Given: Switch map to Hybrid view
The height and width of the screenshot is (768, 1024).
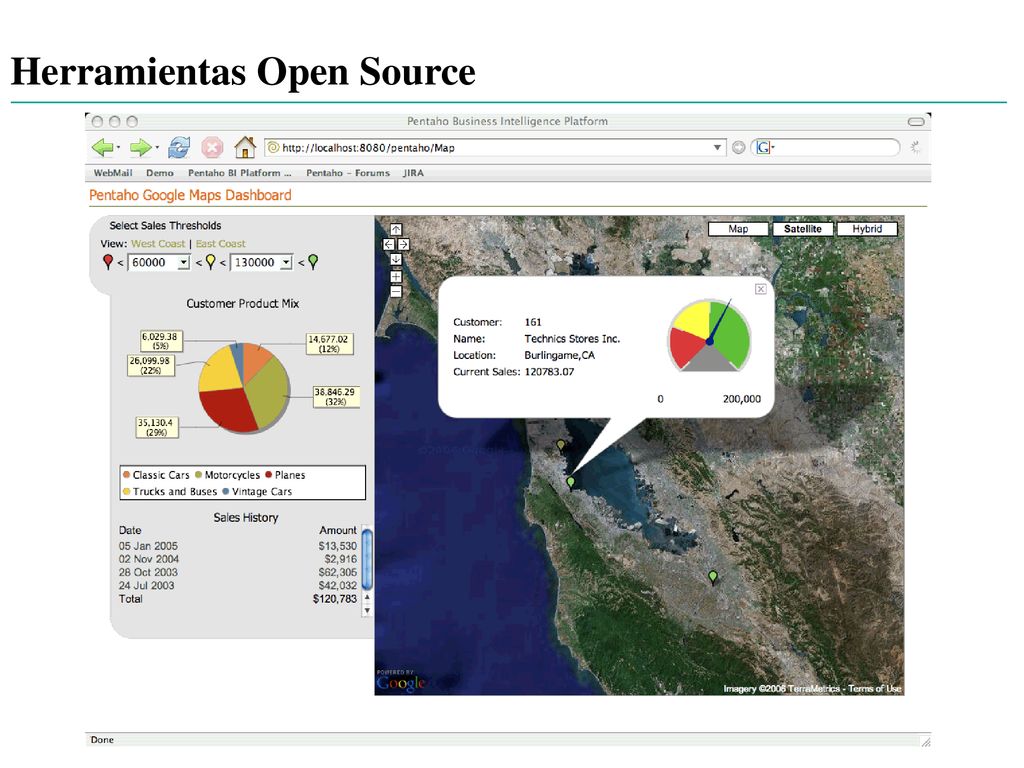Looking at the screenshot, I should 867,229.
